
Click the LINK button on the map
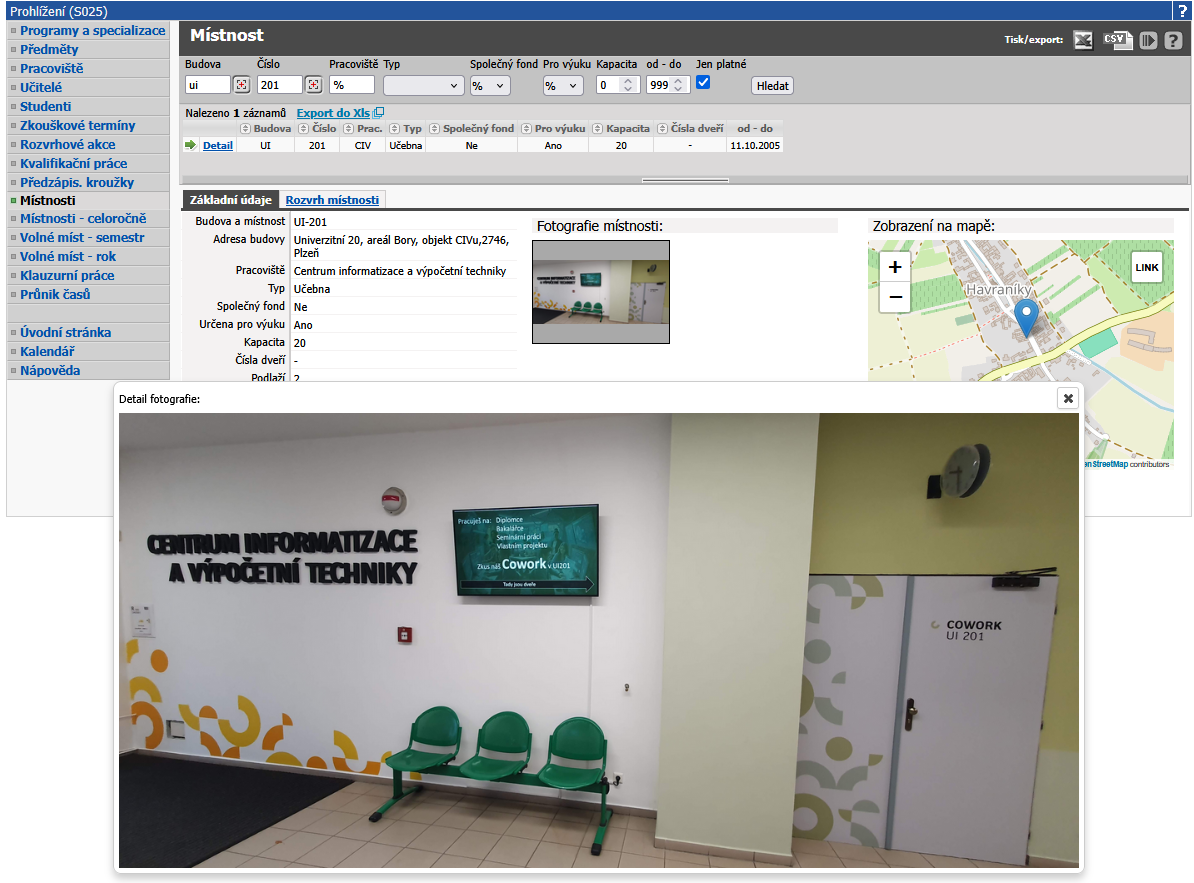click(x=1147, y=268)
